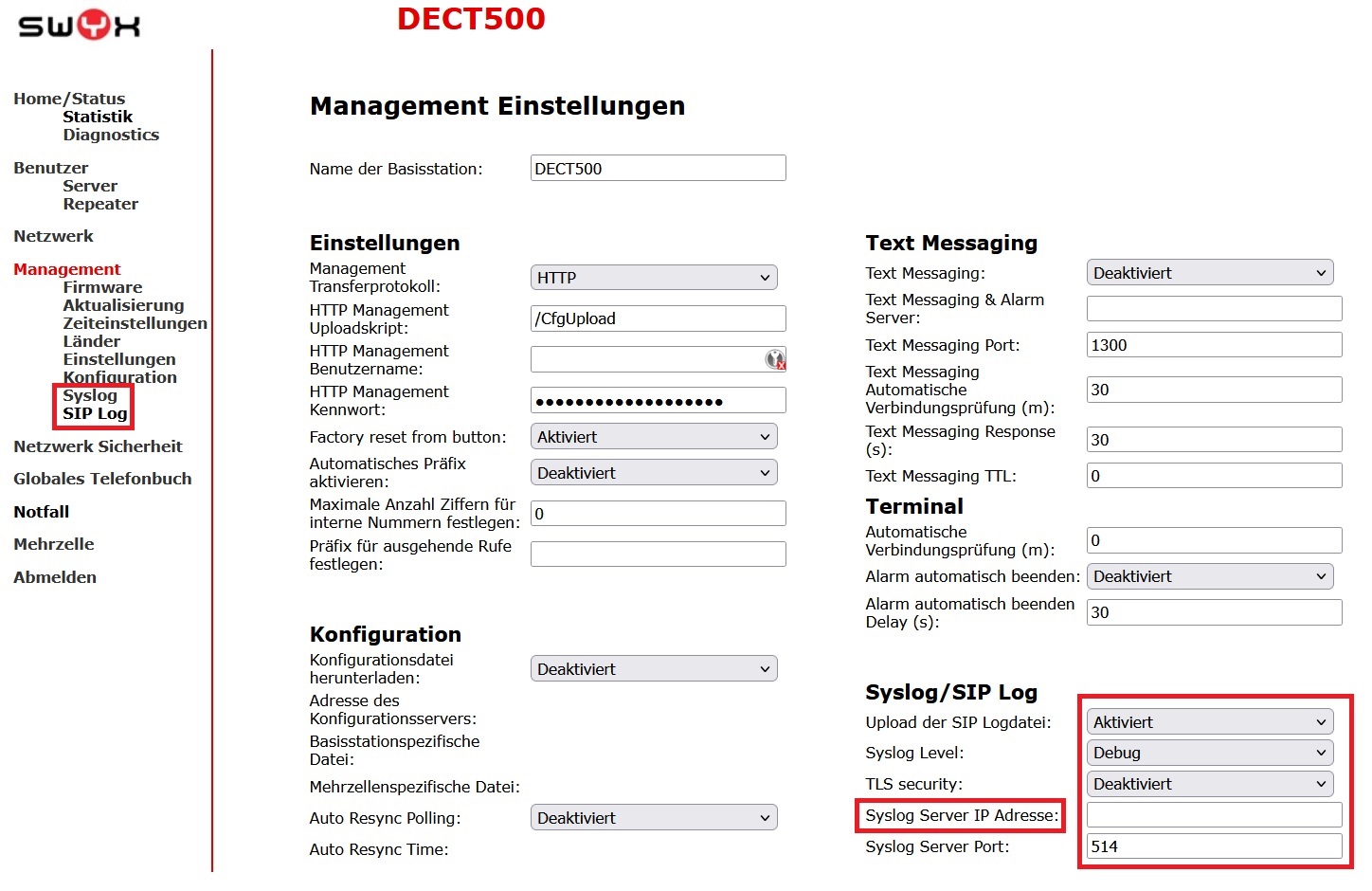Click the Syslog Server IP Adresse field
Viewport: 1372px width, 891px height.
click(x=1214, y=814)
